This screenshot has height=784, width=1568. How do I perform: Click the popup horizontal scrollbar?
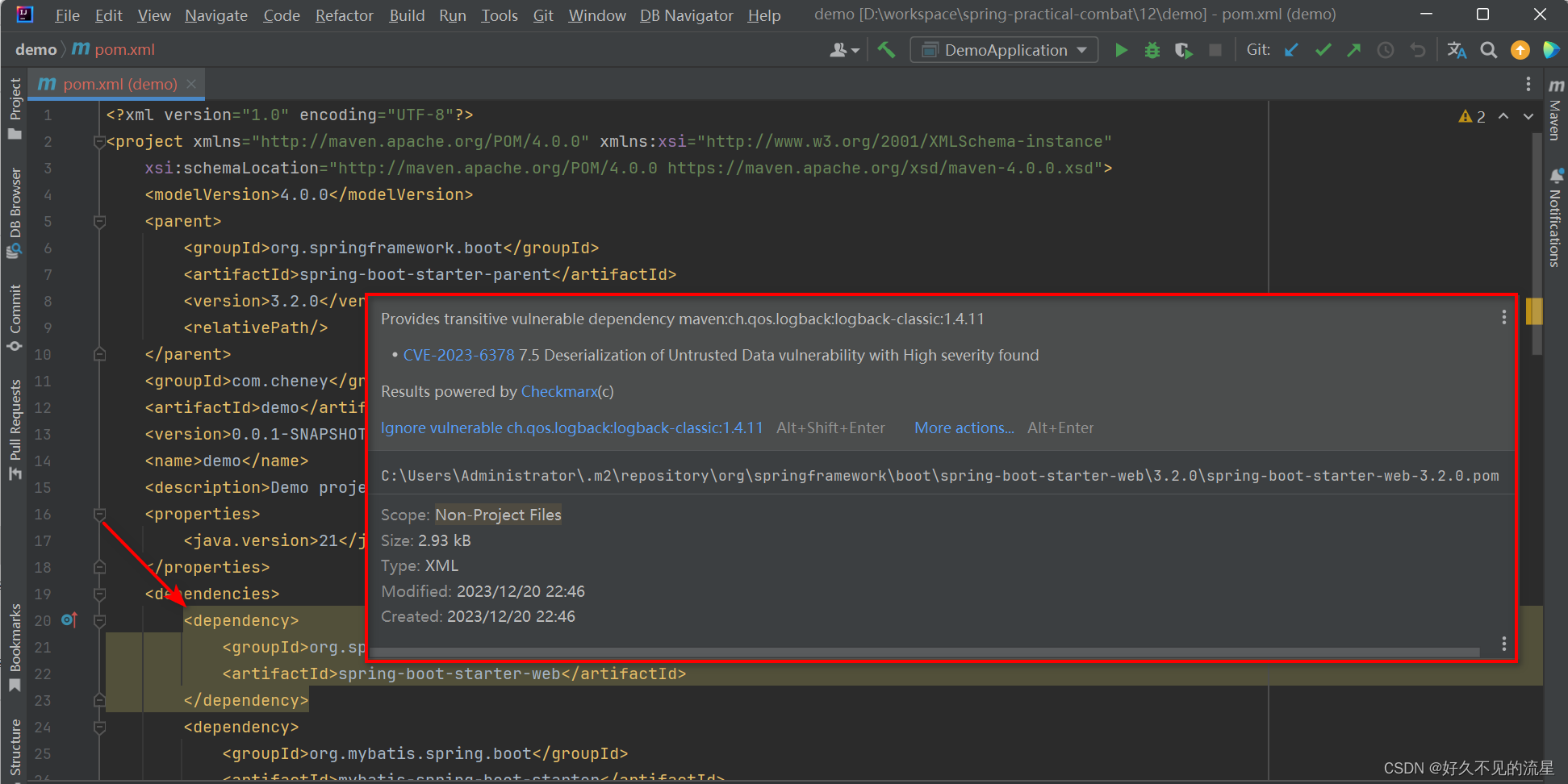pos(925,652)
